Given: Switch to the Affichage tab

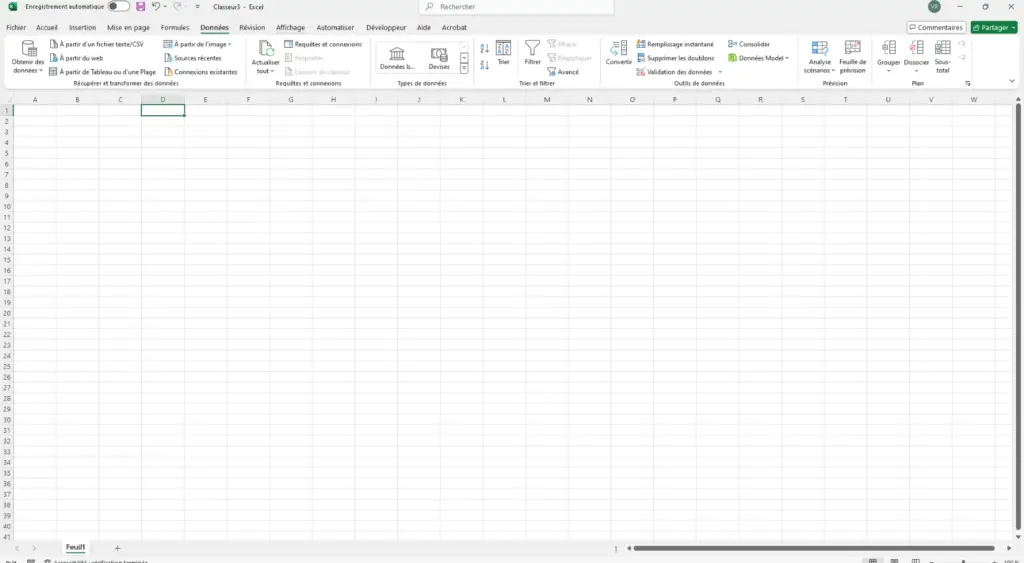Looking at the screenshot, I should click(x=291, y=27).
